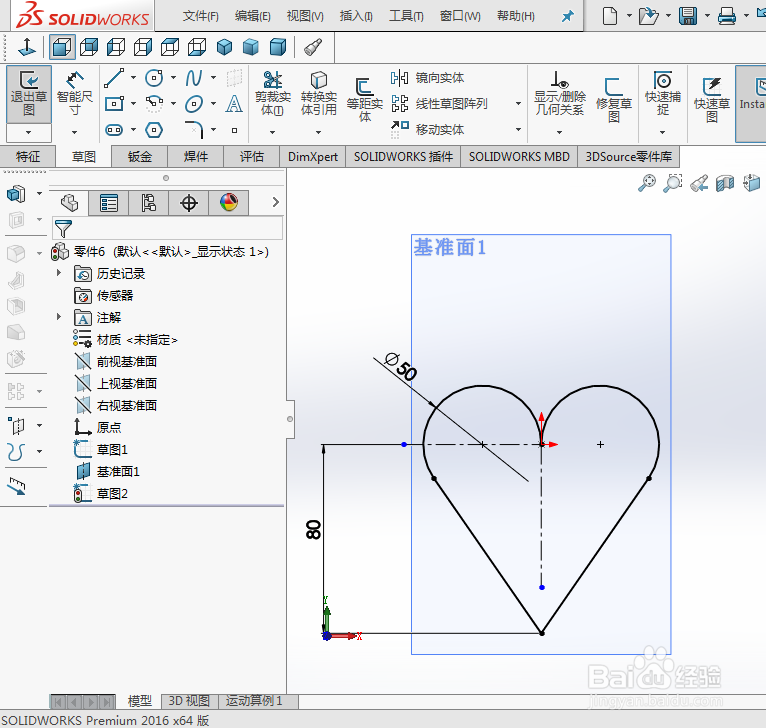Click Quick Snaps (快速捕捉)
This screenshot has width=766, height=728.
pos(662,93)
